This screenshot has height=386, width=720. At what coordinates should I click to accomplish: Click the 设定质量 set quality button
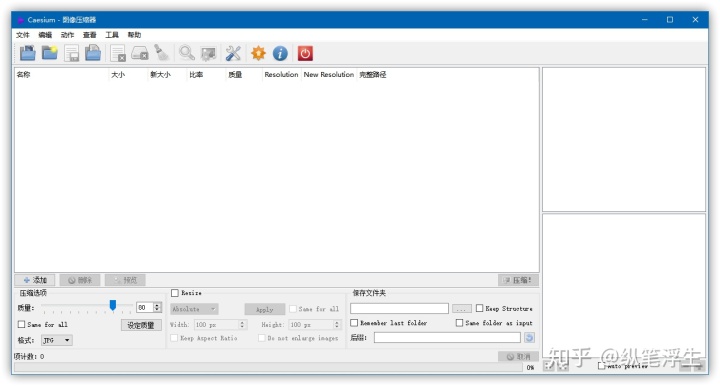tap(141, 325)
